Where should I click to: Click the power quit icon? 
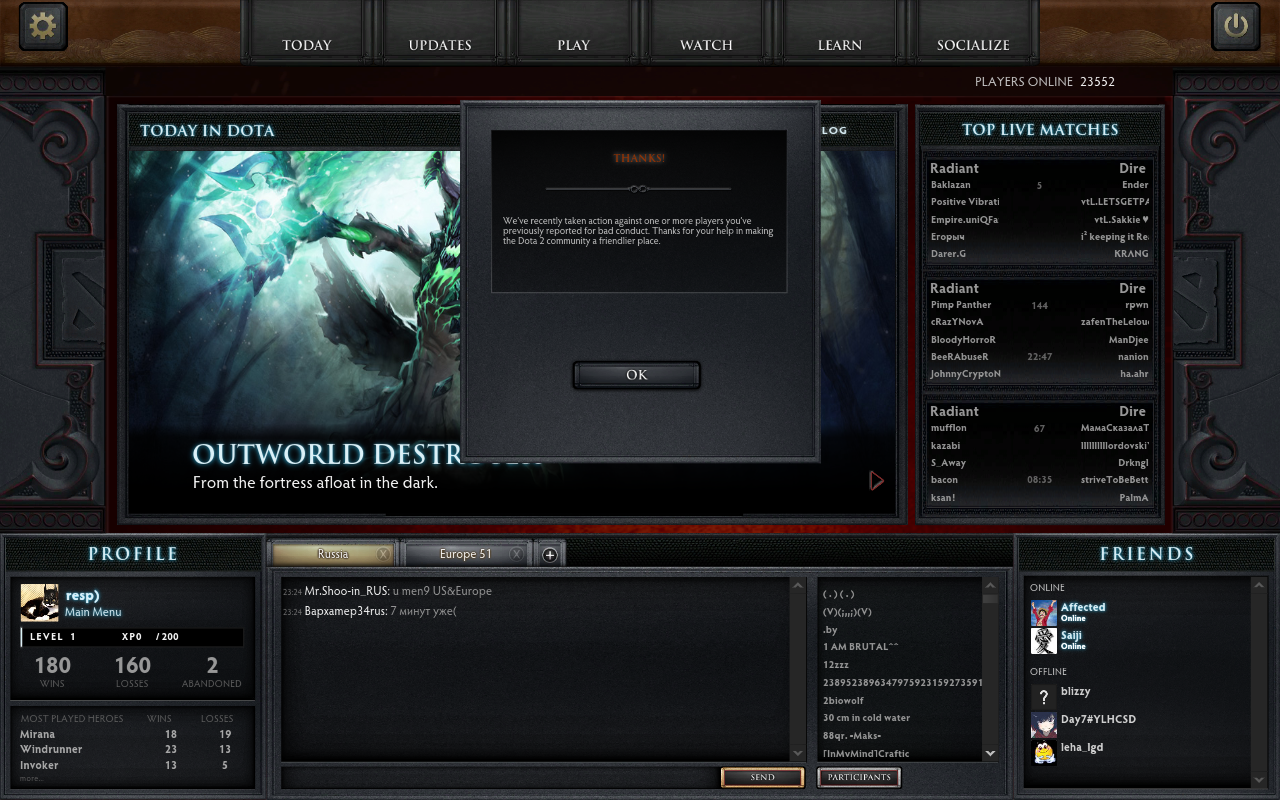point(1236,25)
